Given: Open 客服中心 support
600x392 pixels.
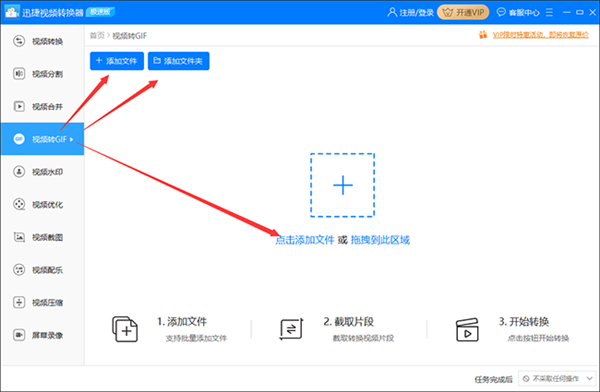Looking at the screenshot, I should [x=518, y=13].
